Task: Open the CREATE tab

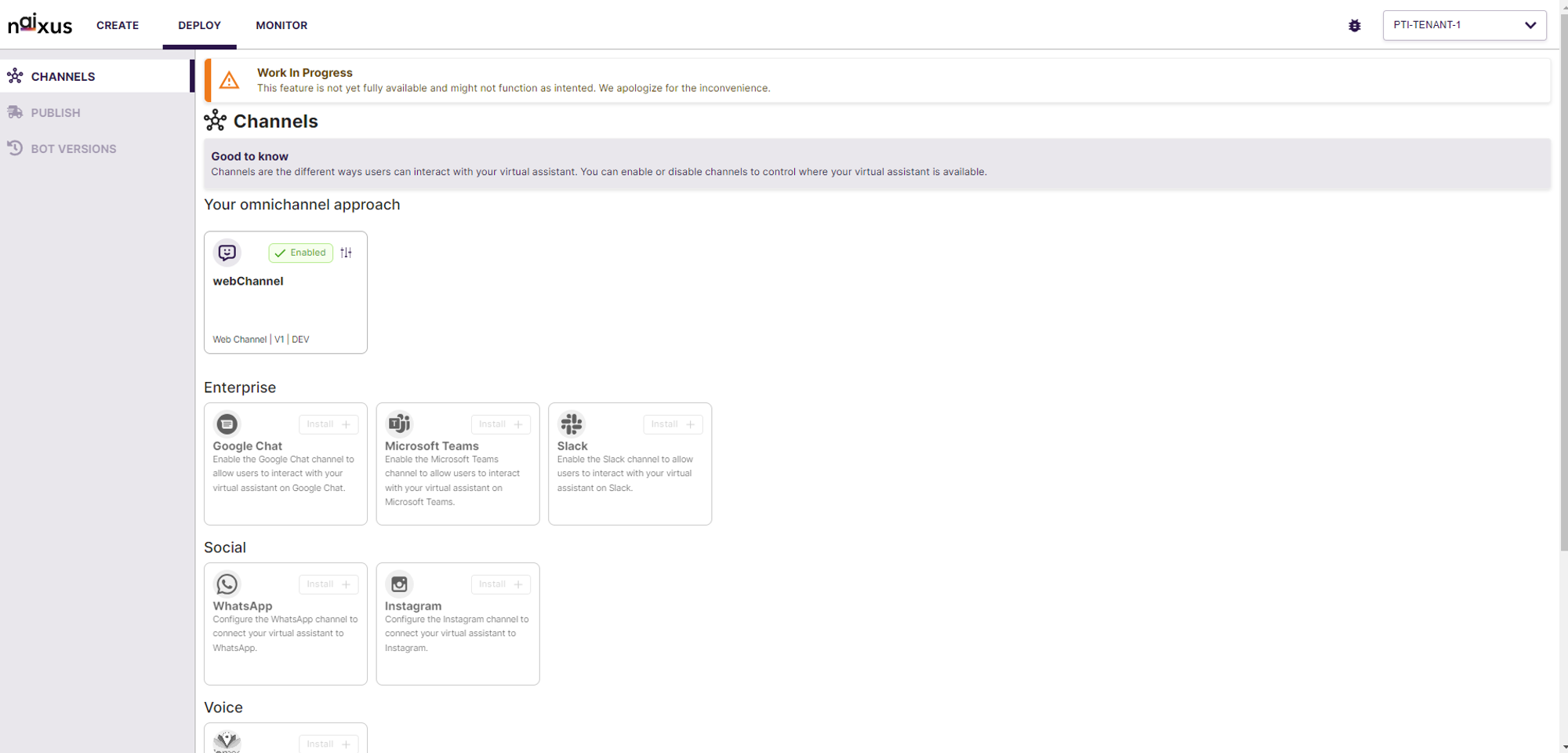Action: coord(118,25)
